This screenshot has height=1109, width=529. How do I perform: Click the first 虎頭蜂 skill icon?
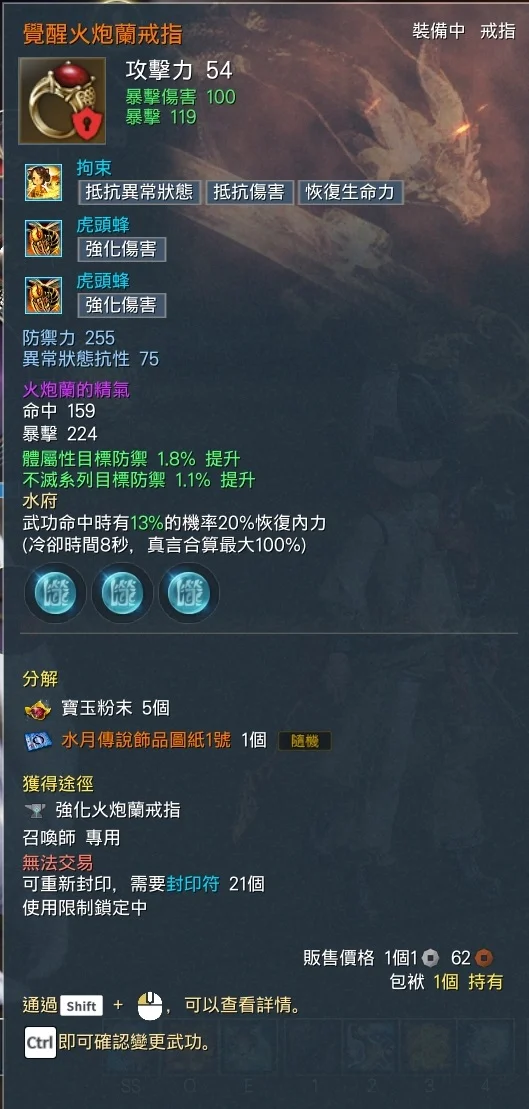click(43, 238)
